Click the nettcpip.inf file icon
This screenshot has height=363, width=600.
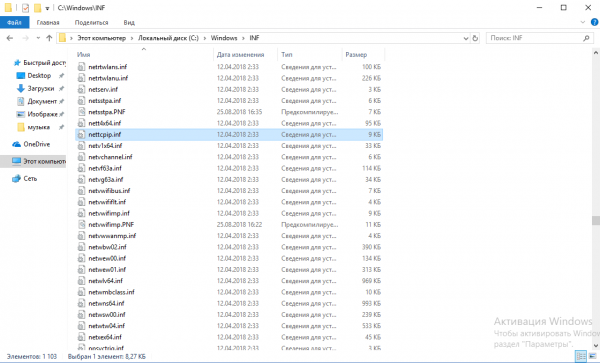coord(81,135)
